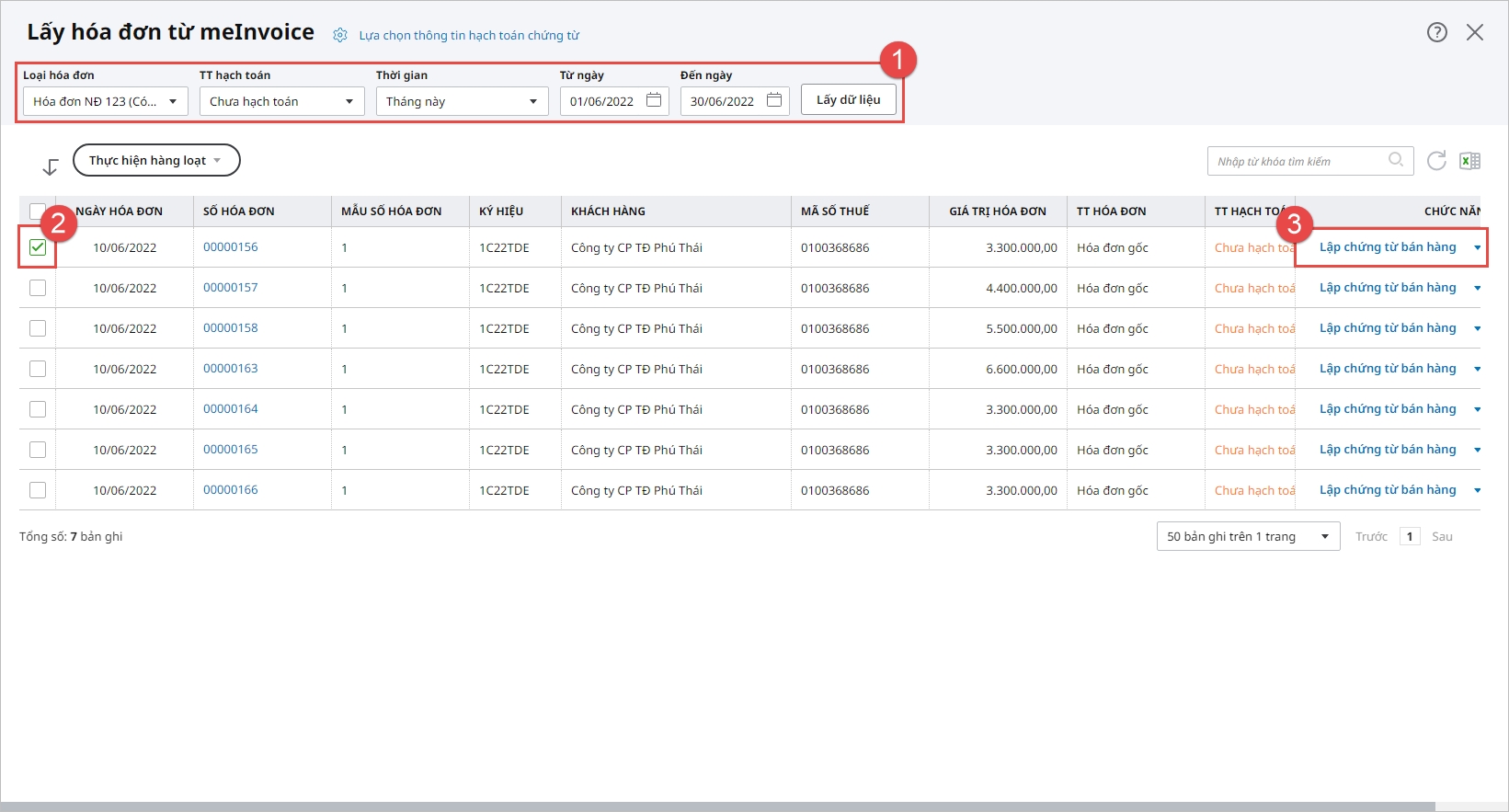Open the 50 bản ghi trên 1 trang selector

tap(1248, 536)
